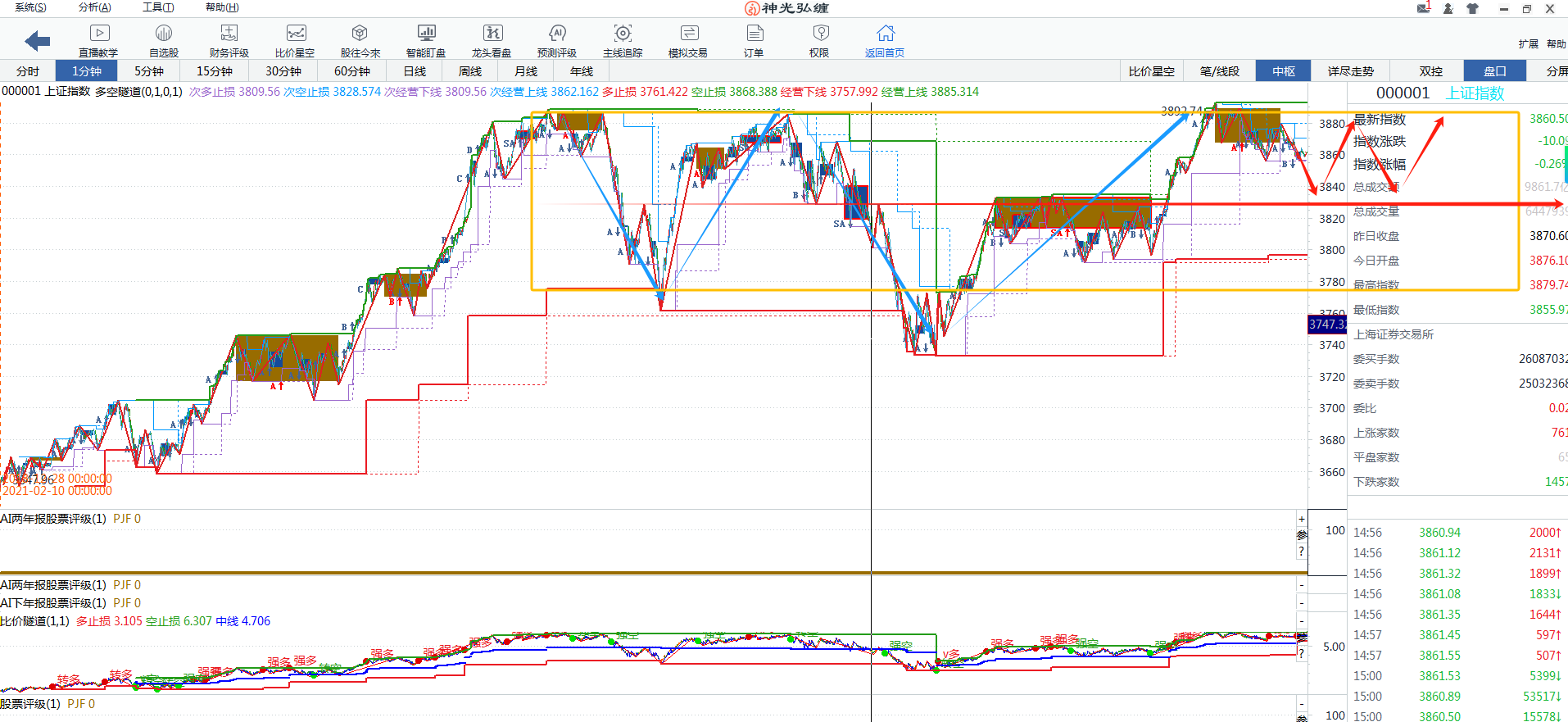Viewport: 1568px width, 722px height.
Task: Open 主线追踪 main line tracking
Action: coord(623,40)
